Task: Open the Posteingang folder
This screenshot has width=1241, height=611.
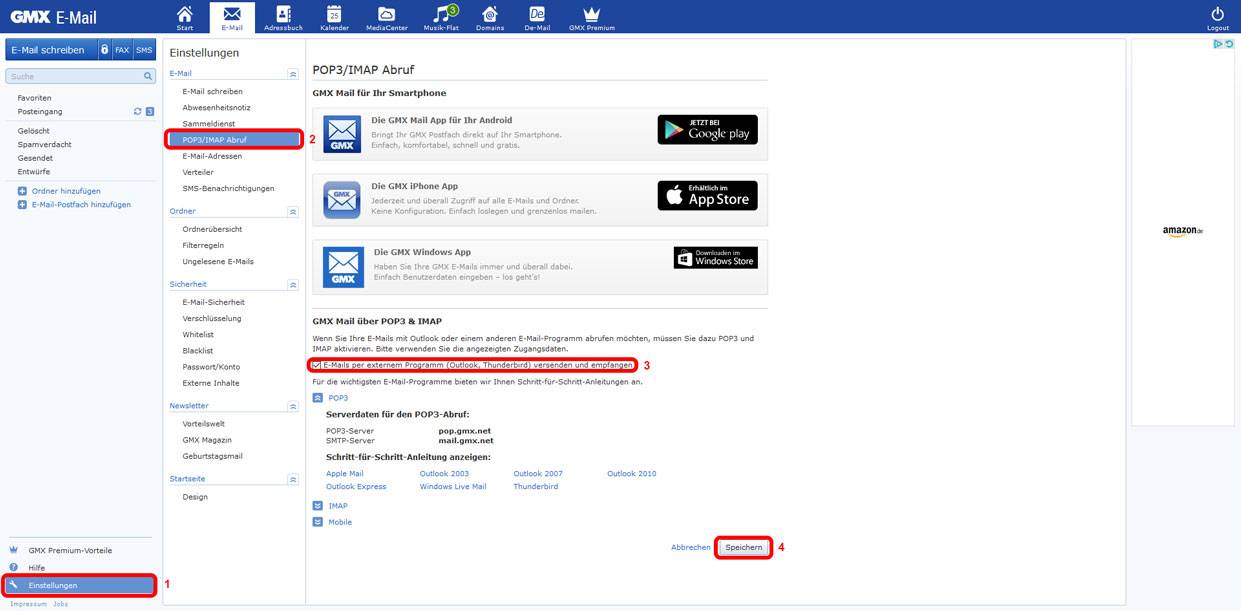Action: click(40, 111)
